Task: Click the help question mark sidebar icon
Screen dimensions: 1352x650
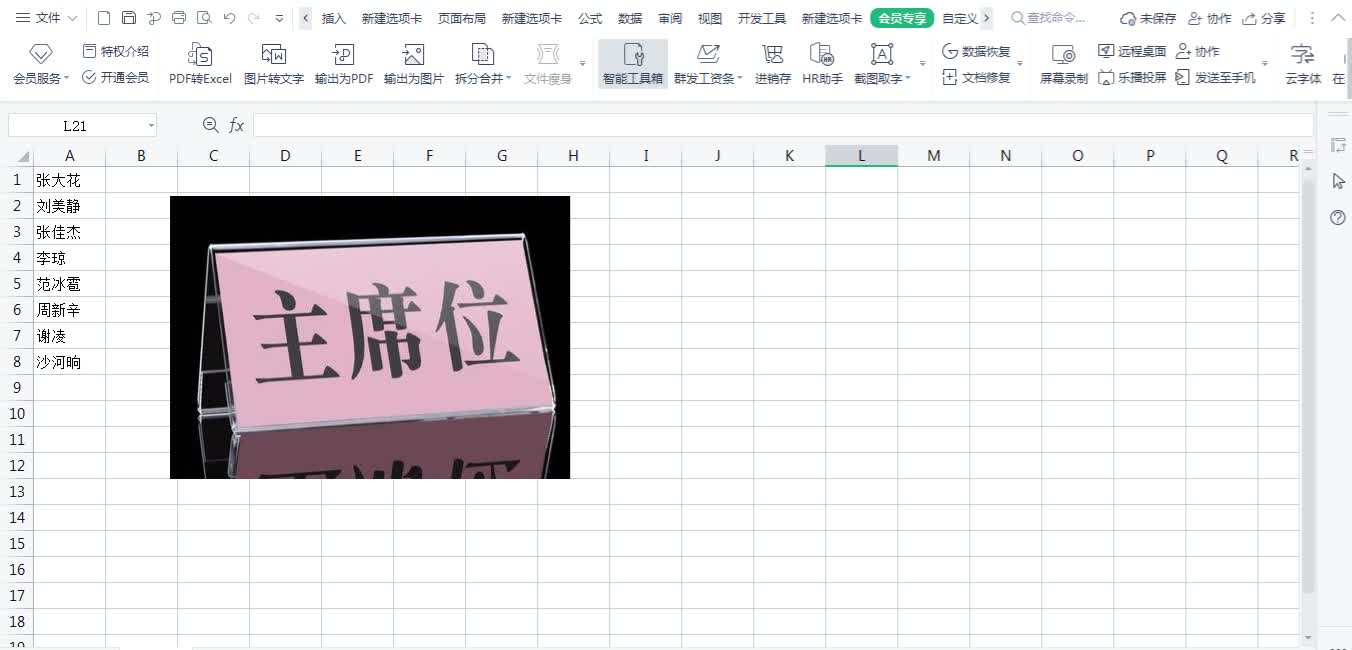Action: click(x=1338, y=217)
